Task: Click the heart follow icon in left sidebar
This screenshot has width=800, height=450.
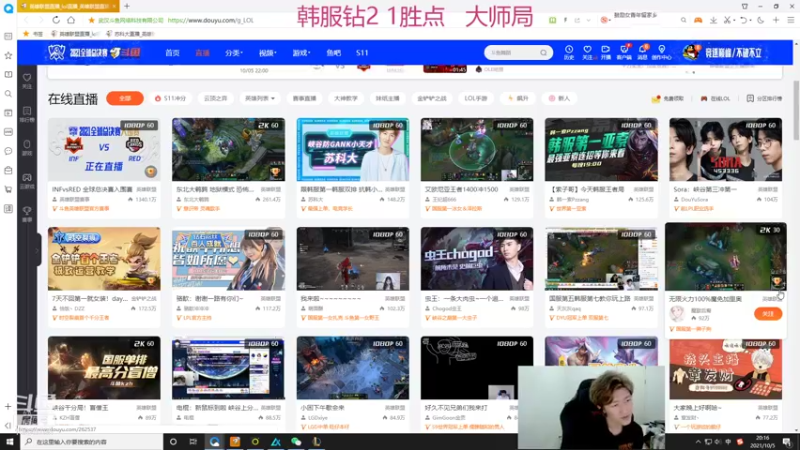Action: pos(27,80)
